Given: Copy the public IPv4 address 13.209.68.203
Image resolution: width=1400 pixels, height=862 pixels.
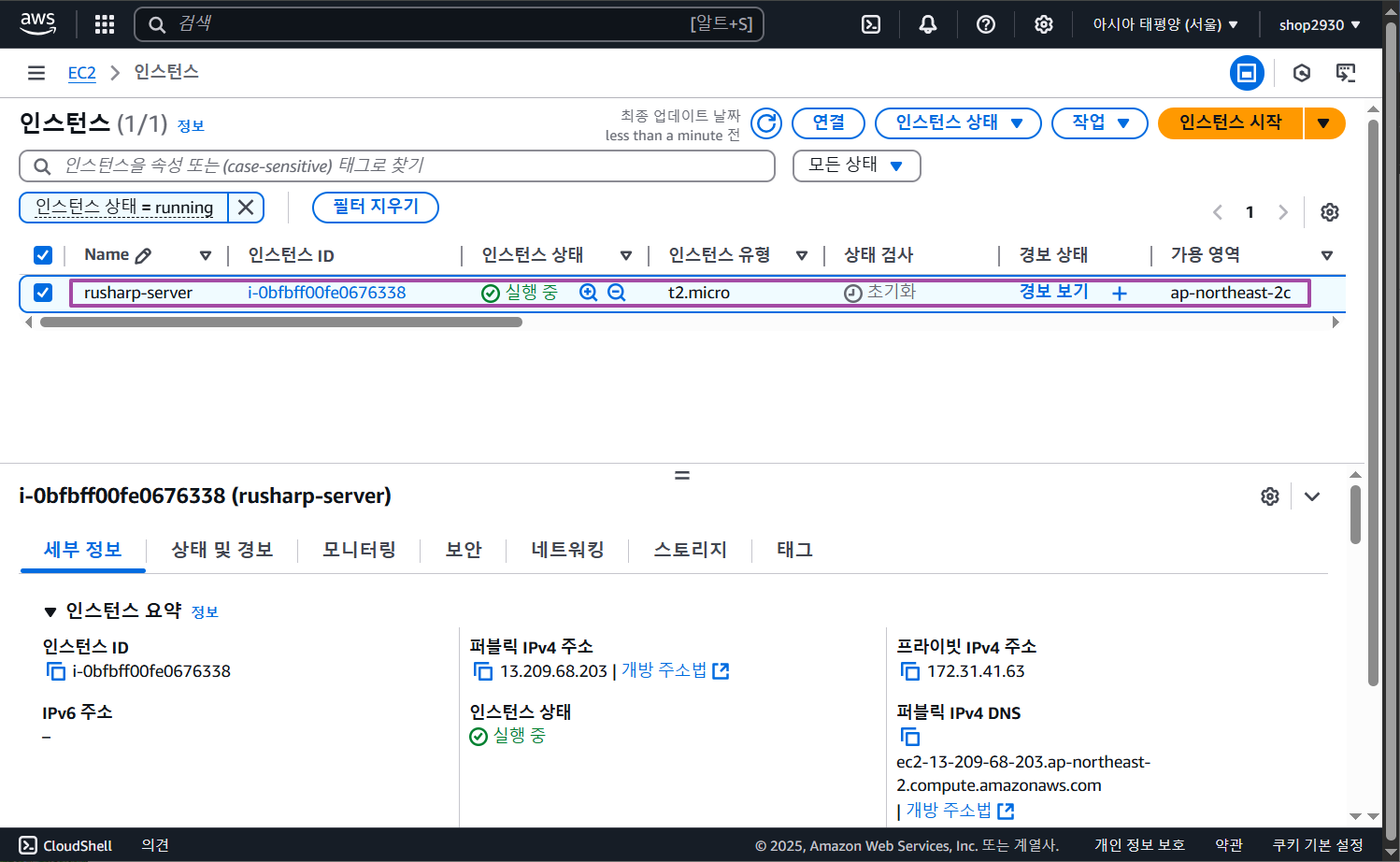Looking at the screenshot, I should click(x=483, y=671).
